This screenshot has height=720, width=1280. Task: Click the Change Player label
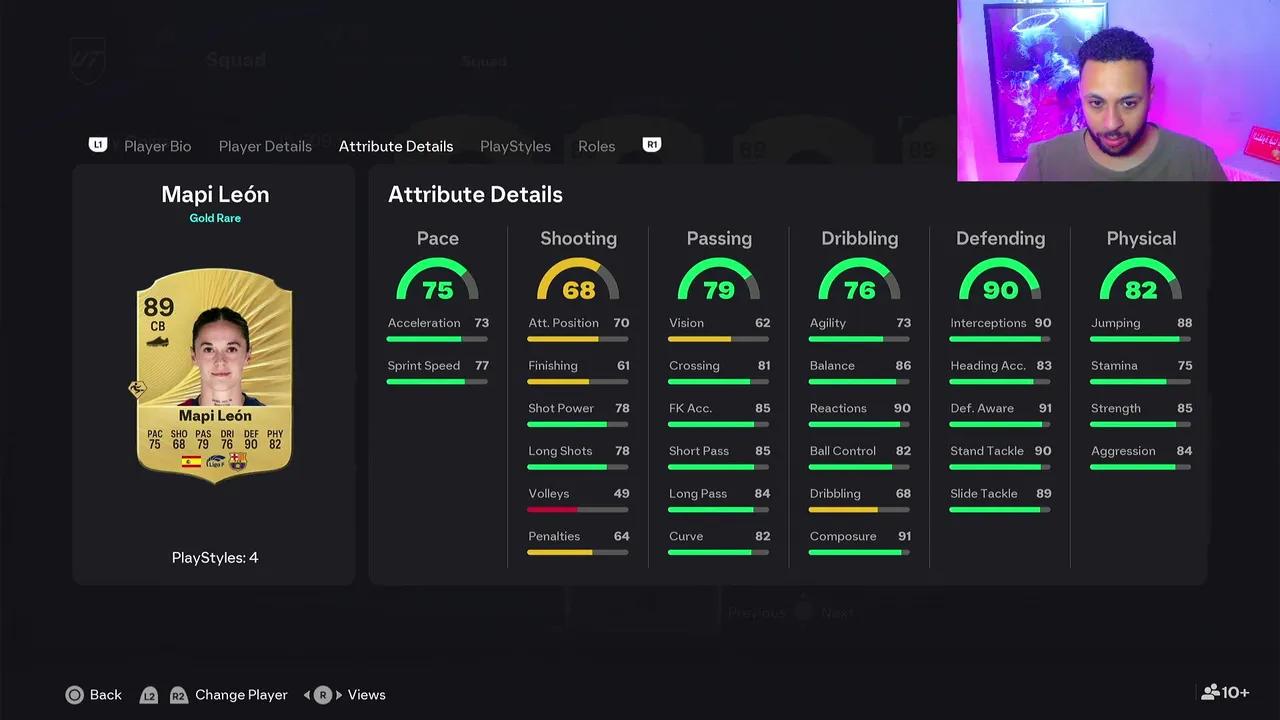tap(241, 695)
